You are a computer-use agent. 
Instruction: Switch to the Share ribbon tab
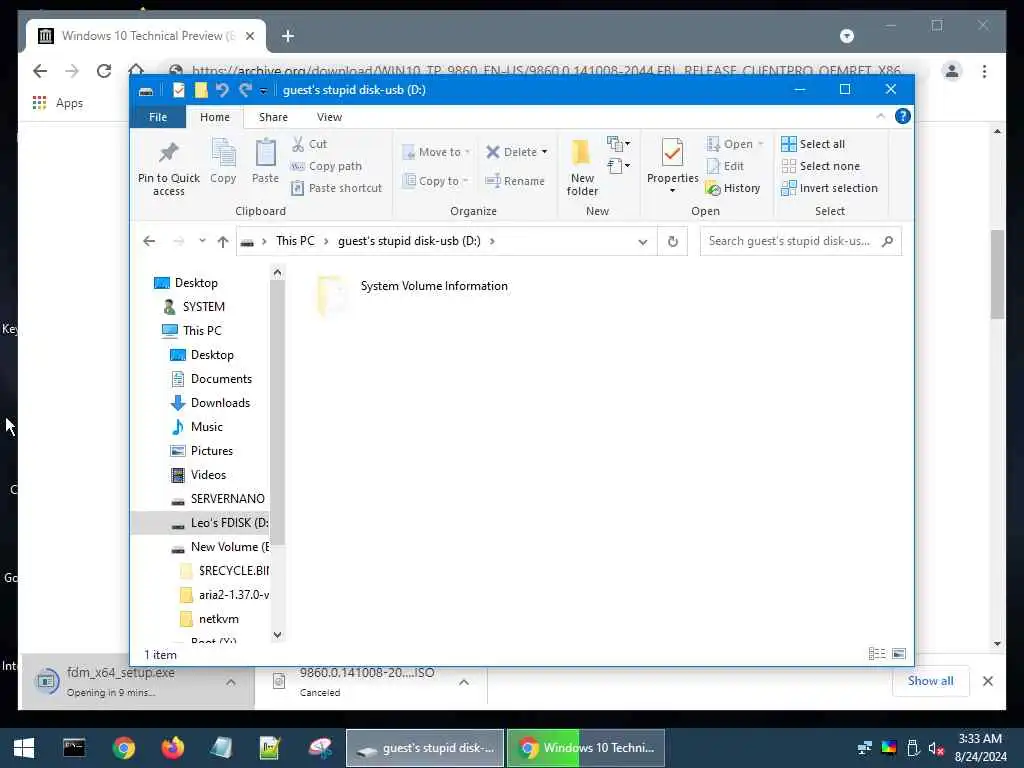[x=273, y=117]
